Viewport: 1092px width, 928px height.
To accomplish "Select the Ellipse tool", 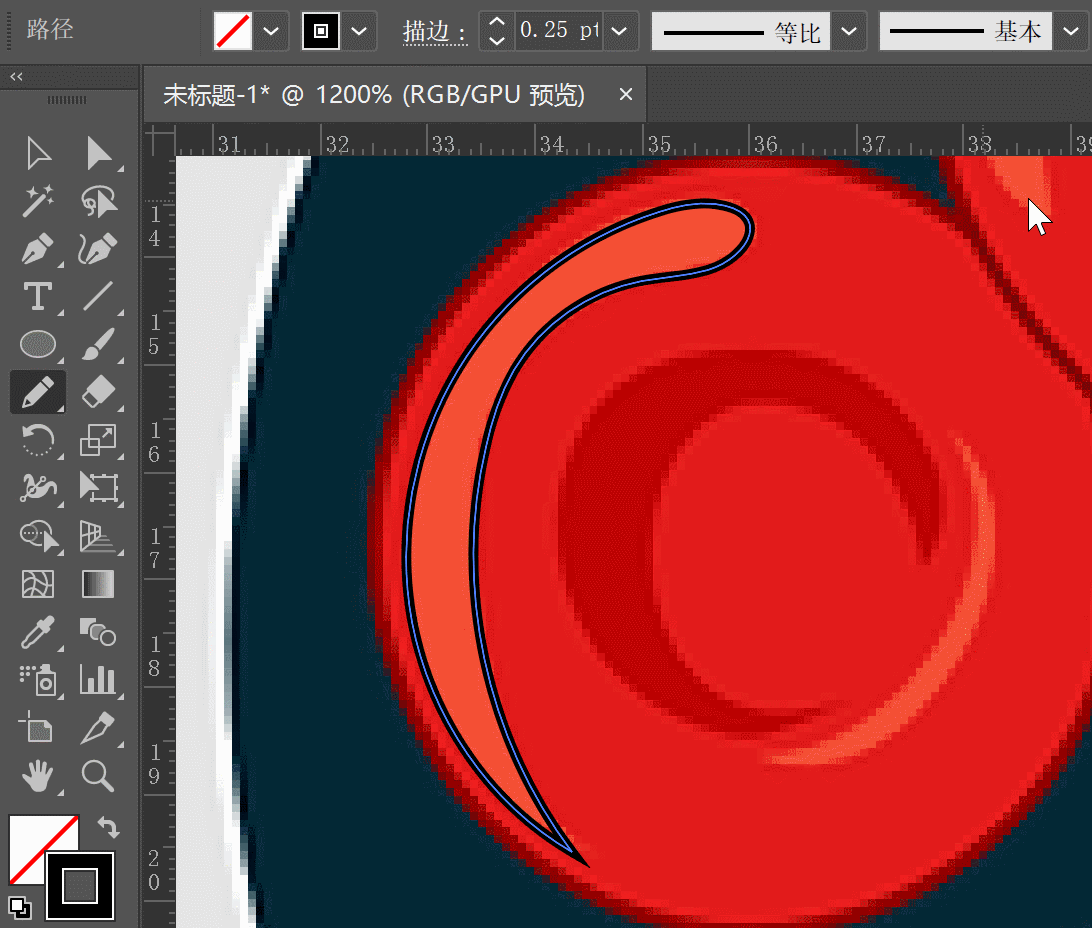I will (38, 344).
